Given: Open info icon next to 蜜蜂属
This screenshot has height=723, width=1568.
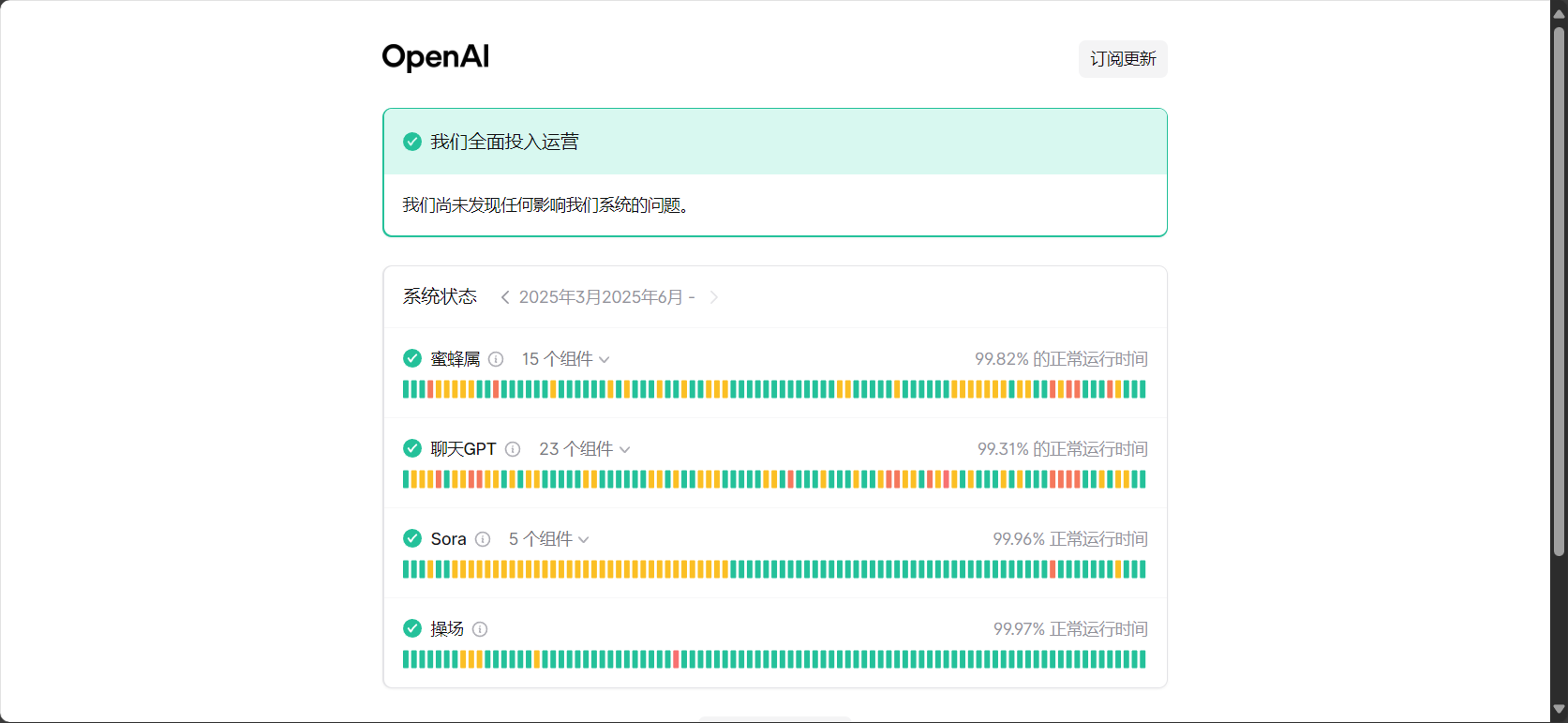Looking at the screenshot, I should [x=497, y=359].
